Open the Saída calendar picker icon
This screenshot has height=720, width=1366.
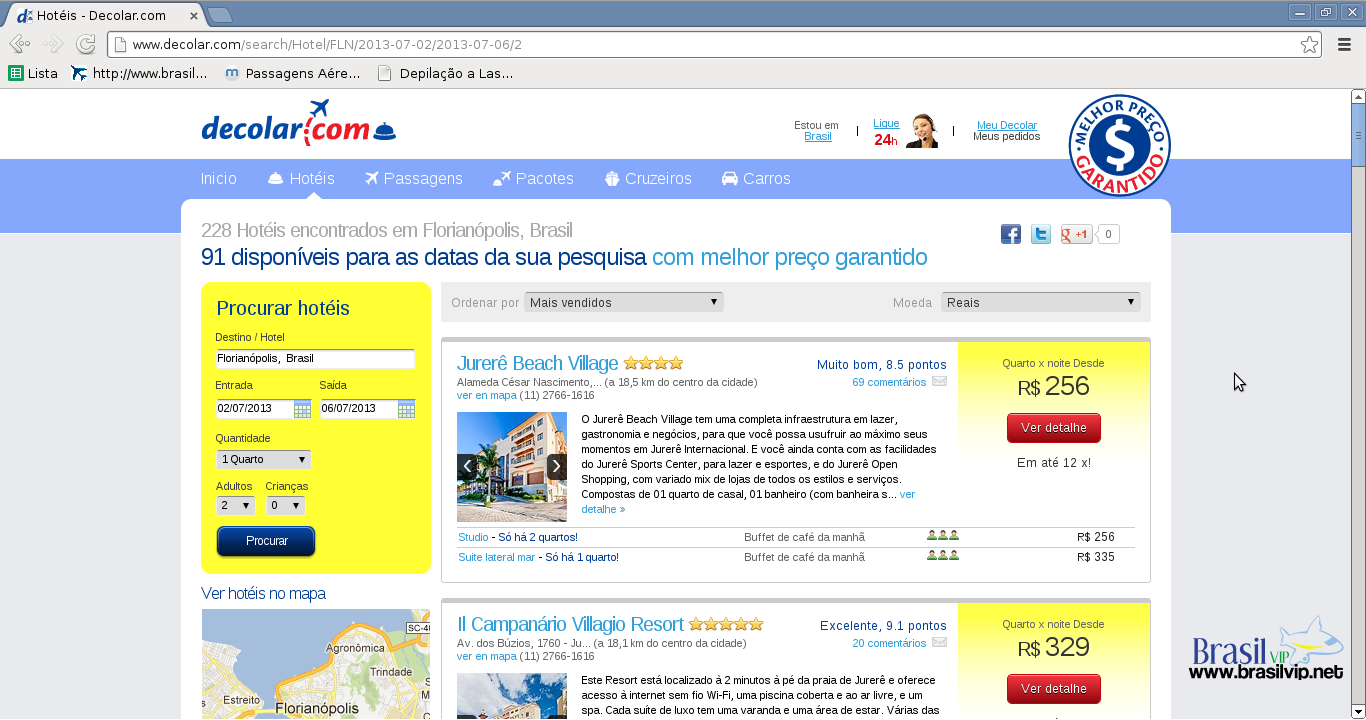click(x=406, y=409)
